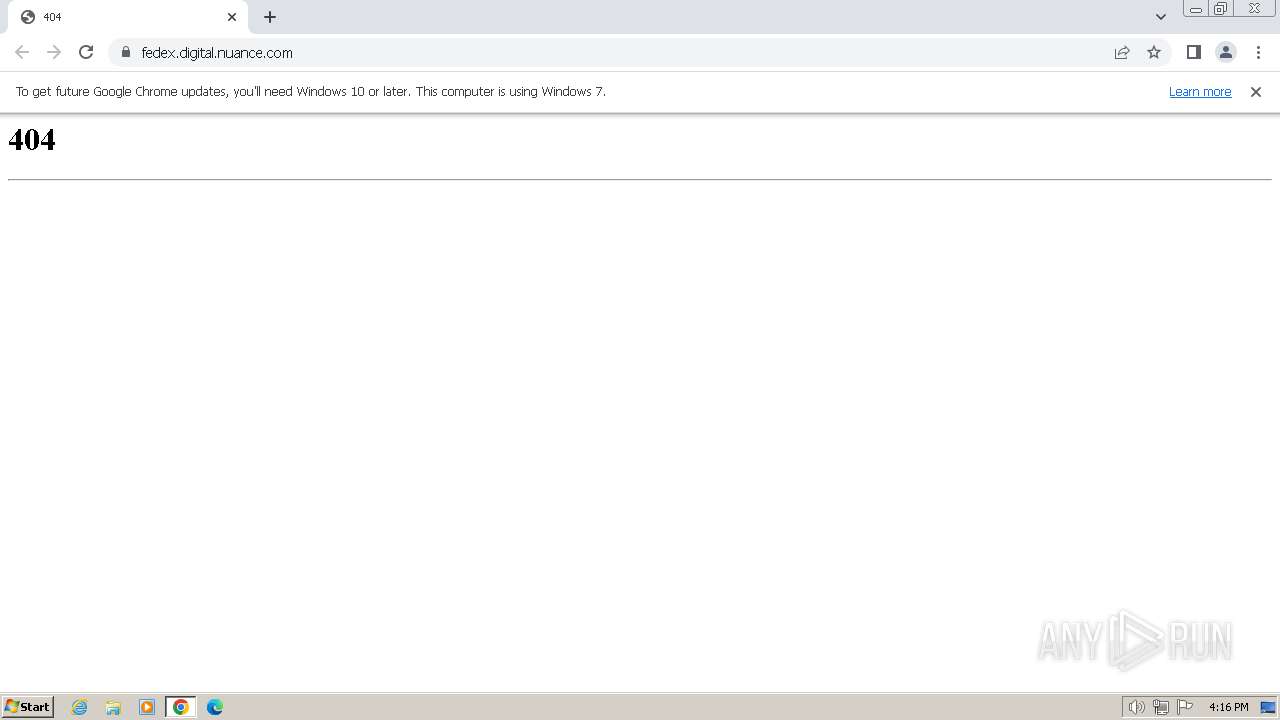Click the 404 heading text
The width and height of the screenshot is (1280, 720).
(32, 139)
